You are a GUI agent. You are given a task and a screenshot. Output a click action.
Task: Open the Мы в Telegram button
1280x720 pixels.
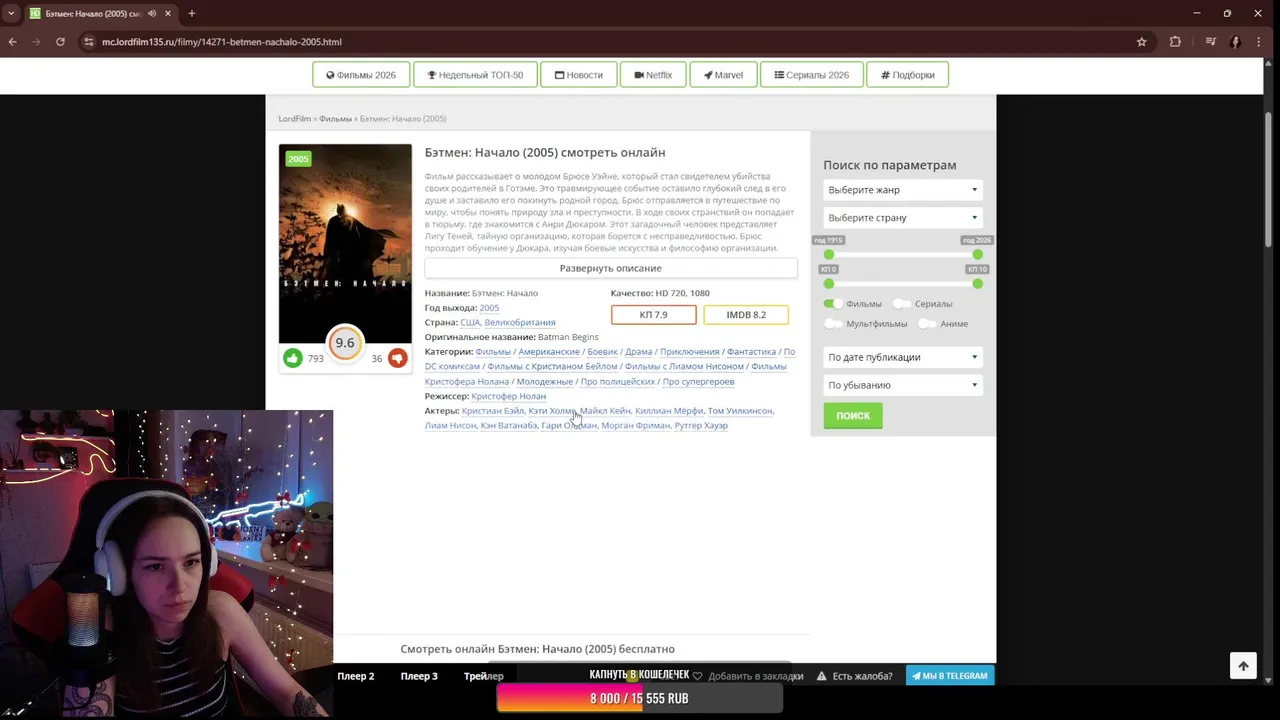(950, 676)
